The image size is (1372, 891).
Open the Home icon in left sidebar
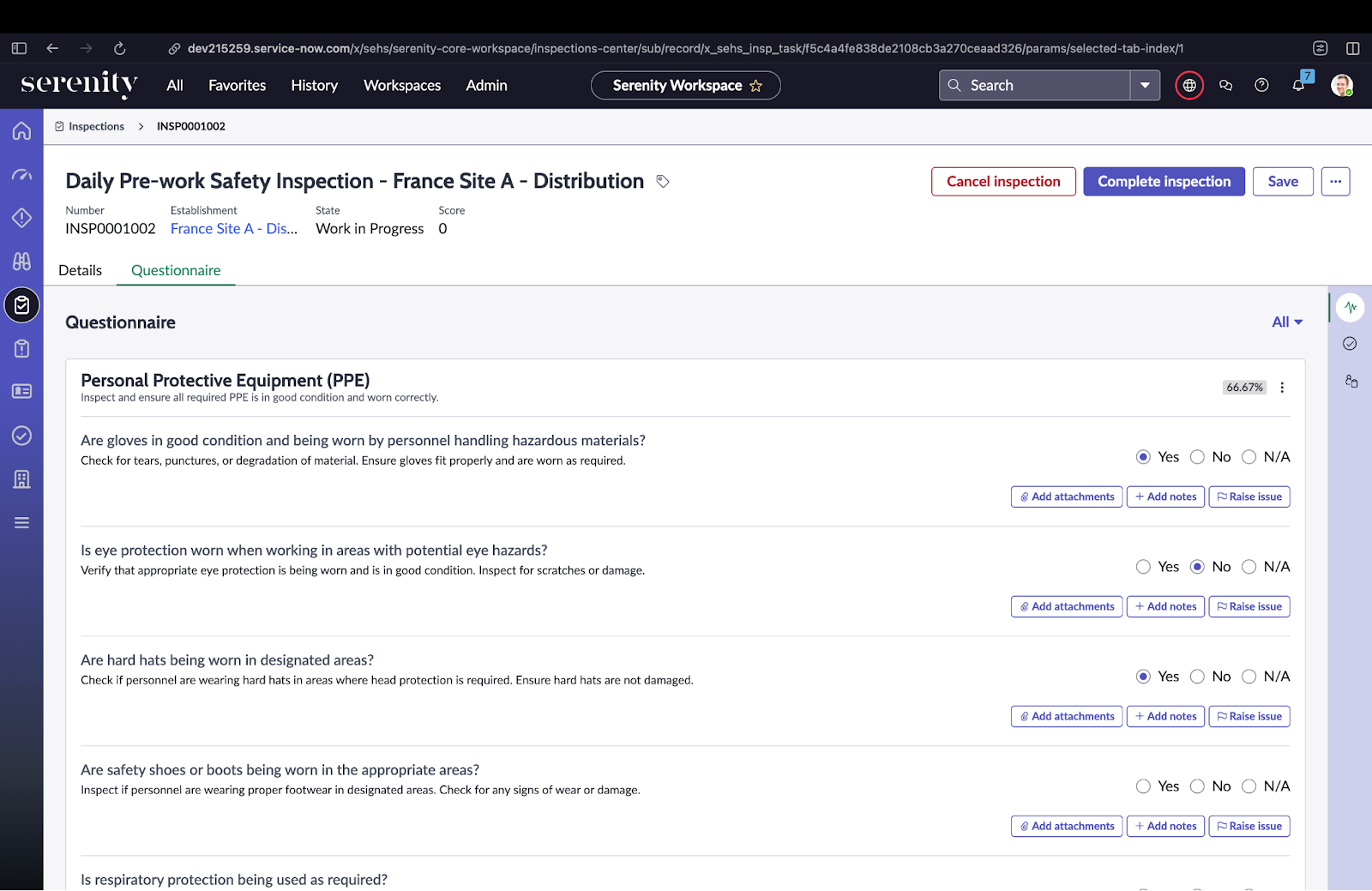tap(21, 130)
